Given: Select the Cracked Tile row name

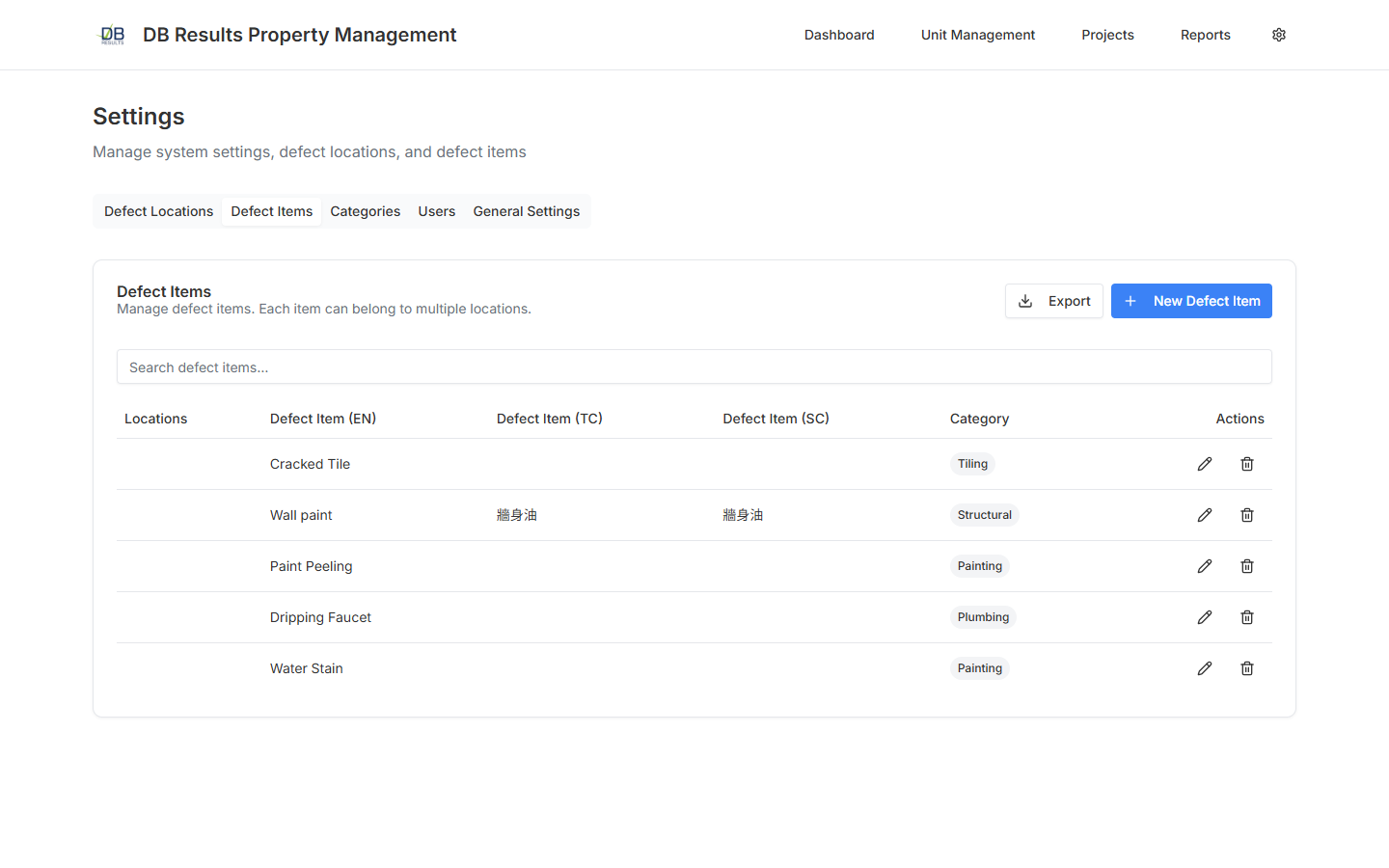Looking at the screenshot, I should point(311,464).
